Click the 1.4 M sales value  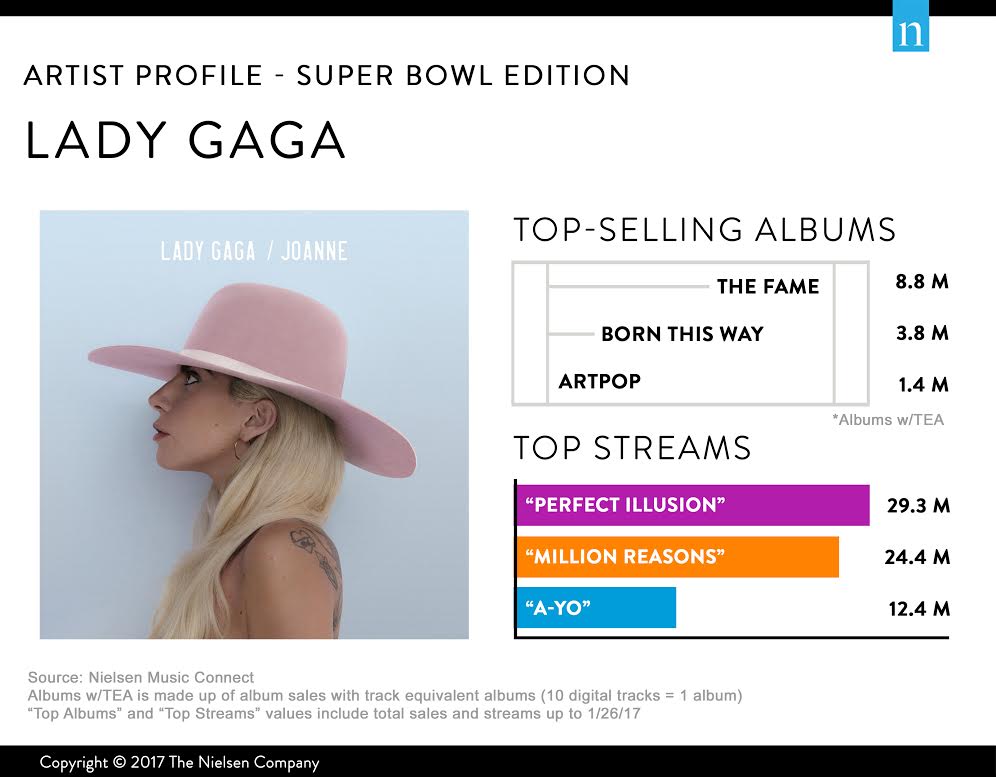point(923,384)
